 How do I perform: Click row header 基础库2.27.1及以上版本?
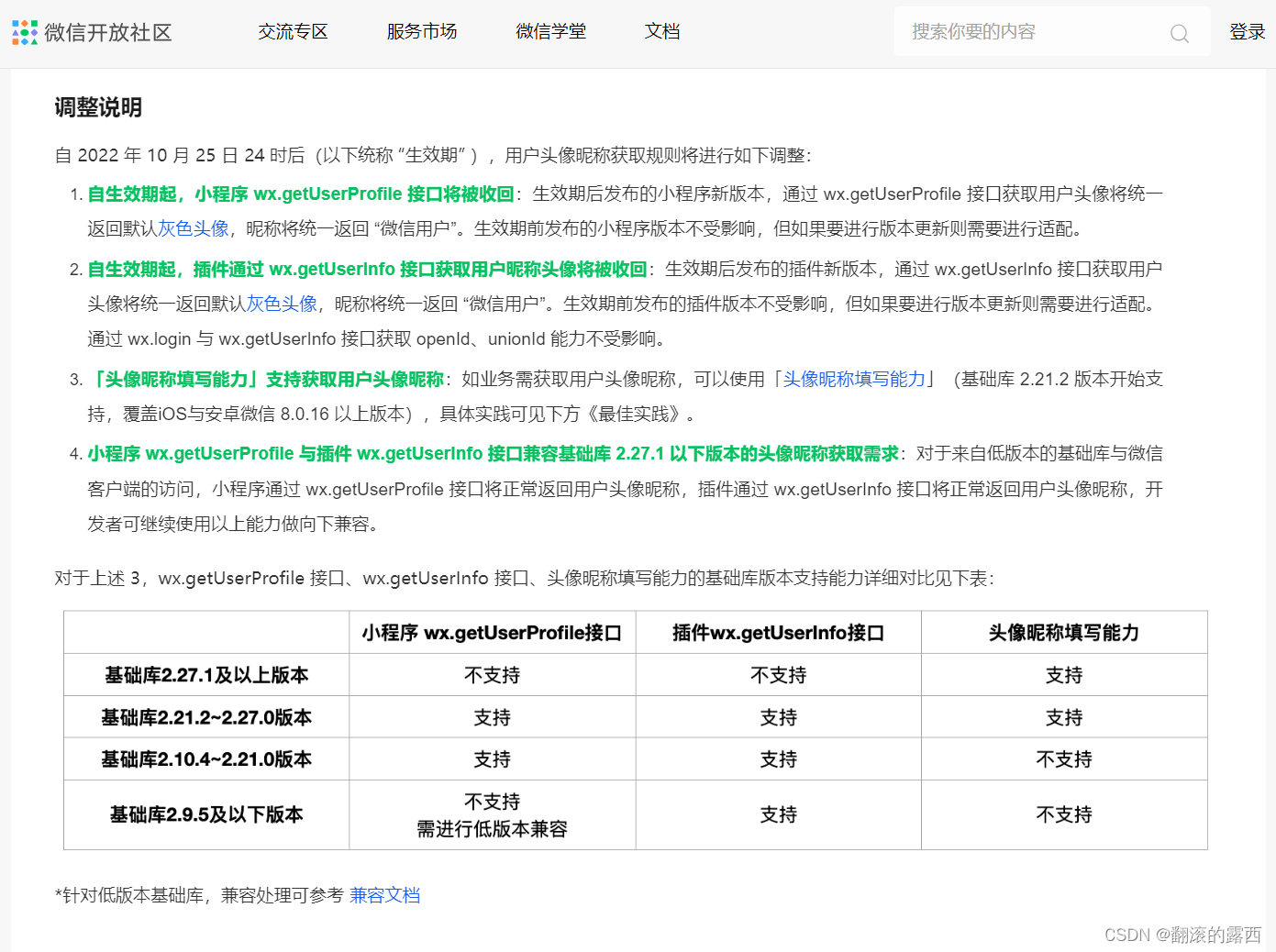(x=206, y=675)
